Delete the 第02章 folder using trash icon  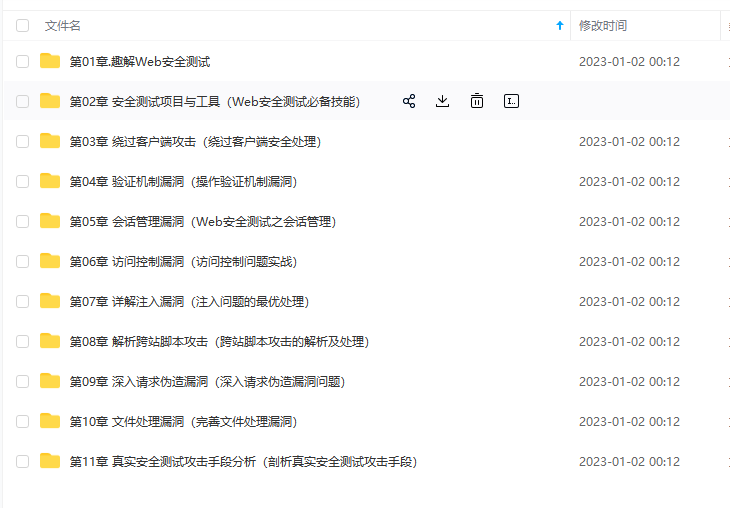click(477, 101)
